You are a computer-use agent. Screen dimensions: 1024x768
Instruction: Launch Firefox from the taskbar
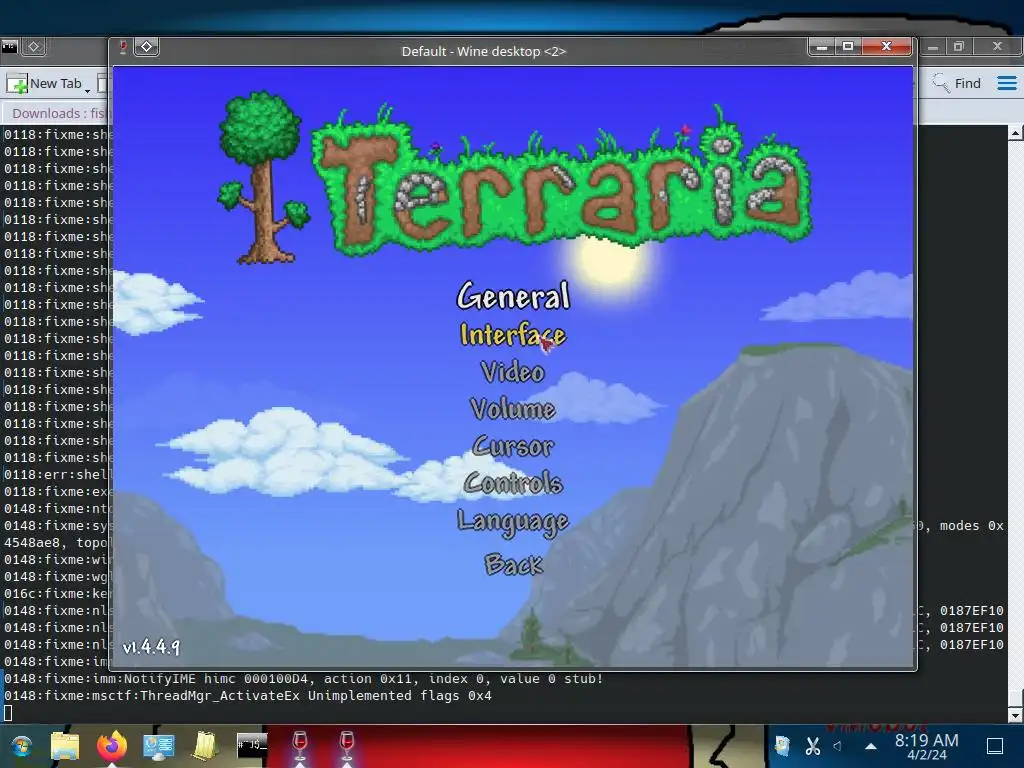coord(112,746)
